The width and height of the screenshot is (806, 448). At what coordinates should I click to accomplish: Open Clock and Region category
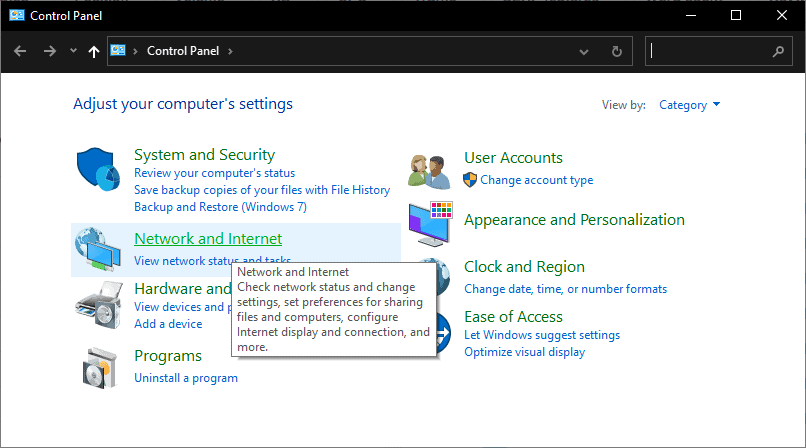point(524,267)
